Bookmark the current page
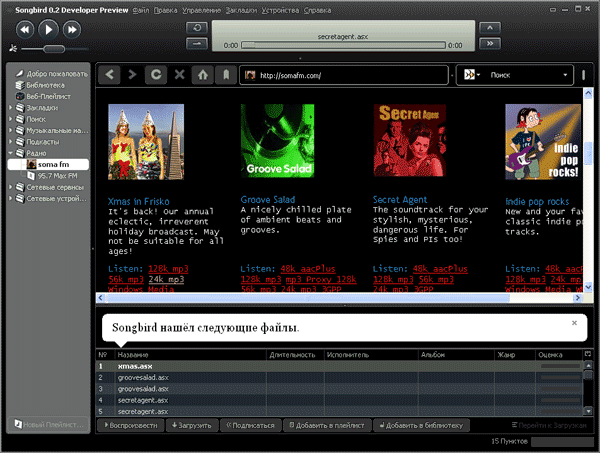The image size is (600, 453). pos(226,75)
